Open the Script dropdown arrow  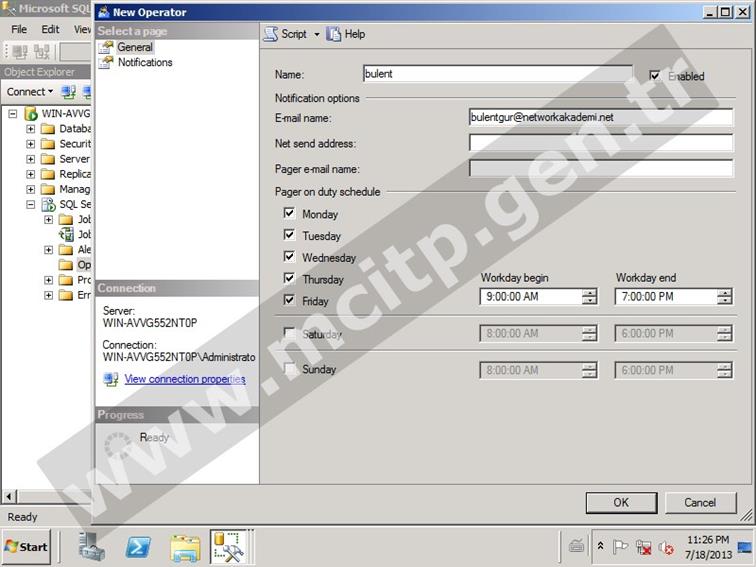(317, 34)
